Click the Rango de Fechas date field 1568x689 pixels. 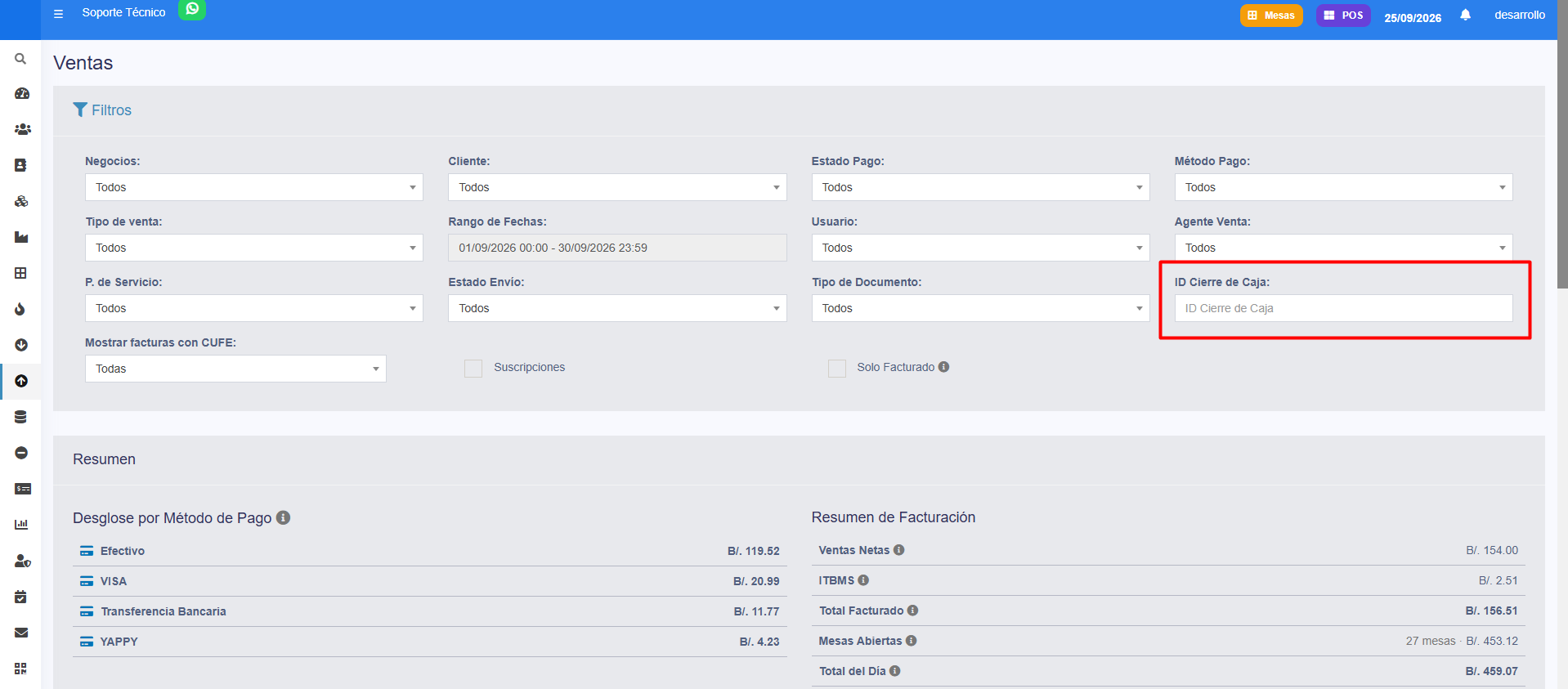click(x=617, y=248)
